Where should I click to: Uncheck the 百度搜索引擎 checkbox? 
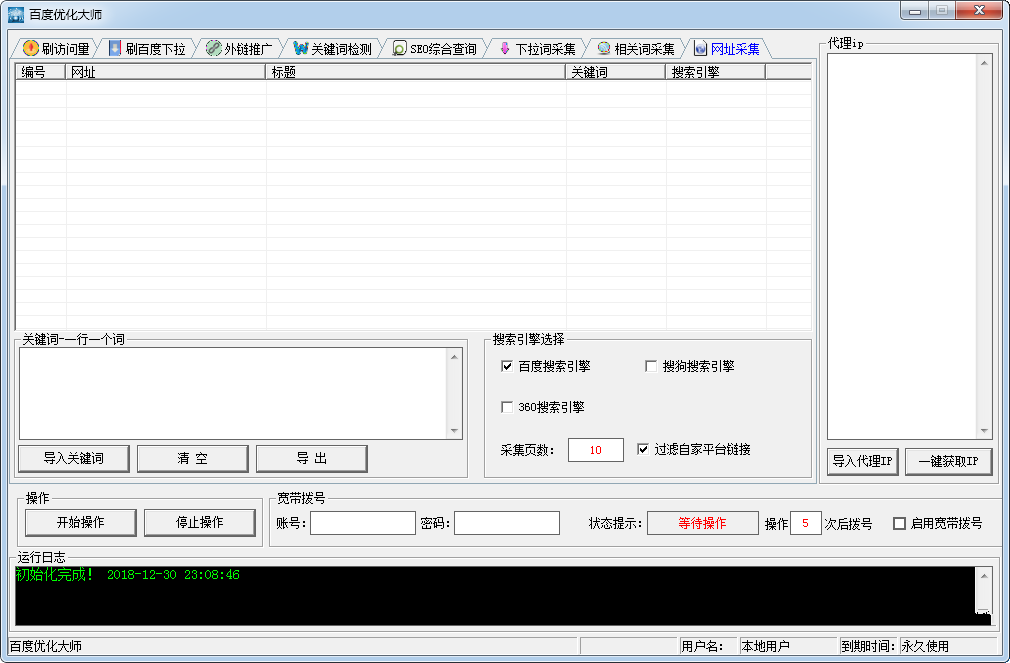tap(507, 366)
